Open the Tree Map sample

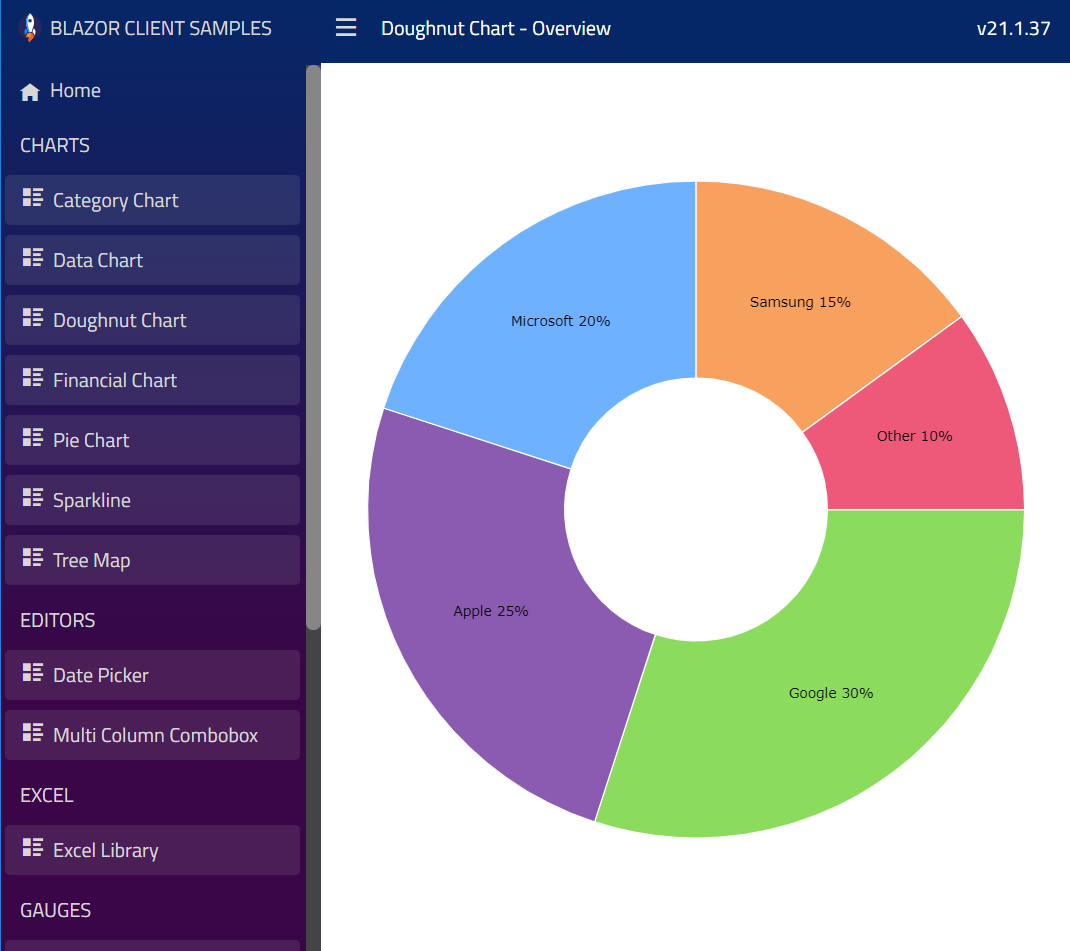click(x=152, y=560)
